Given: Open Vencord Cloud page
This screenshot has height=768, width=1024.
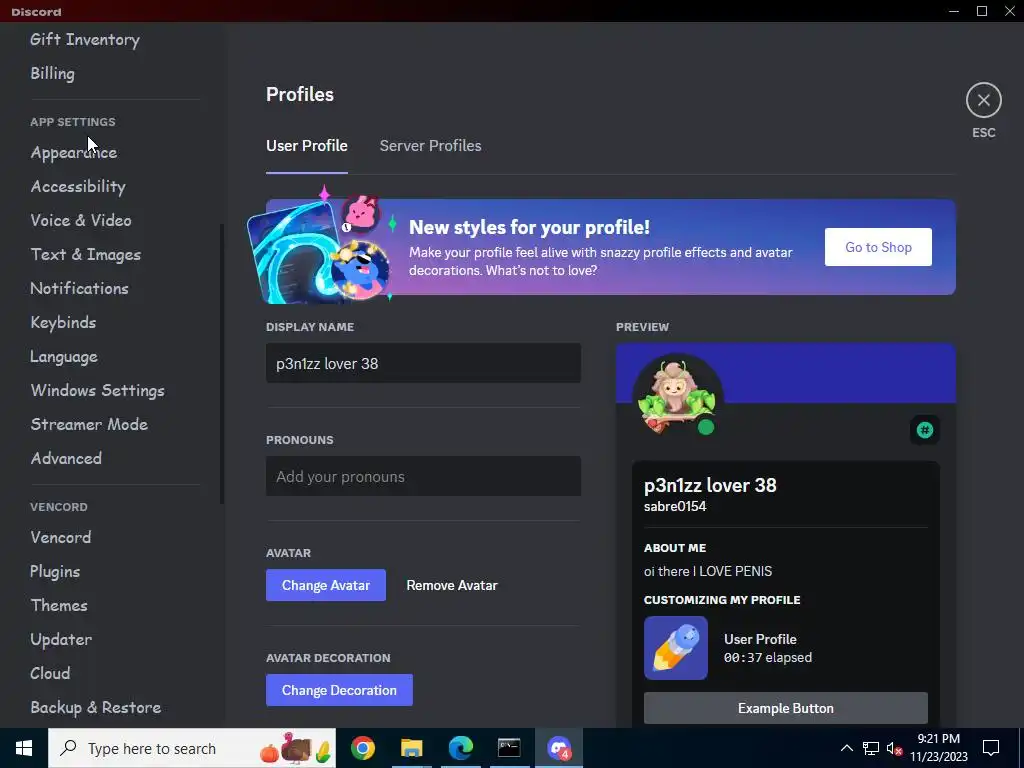Looking at the screenshot, I should tap(50, 673).
